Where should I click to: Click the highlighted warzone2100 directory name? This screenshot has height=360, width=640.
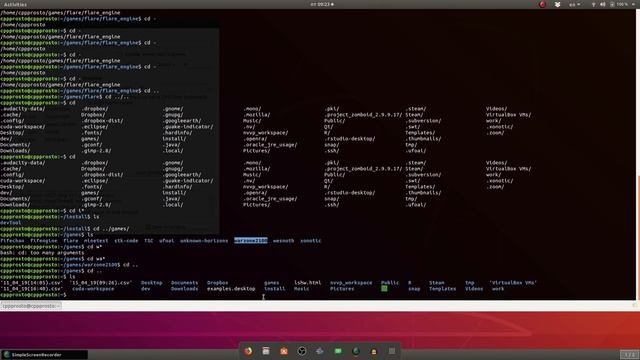pos(251,241)
